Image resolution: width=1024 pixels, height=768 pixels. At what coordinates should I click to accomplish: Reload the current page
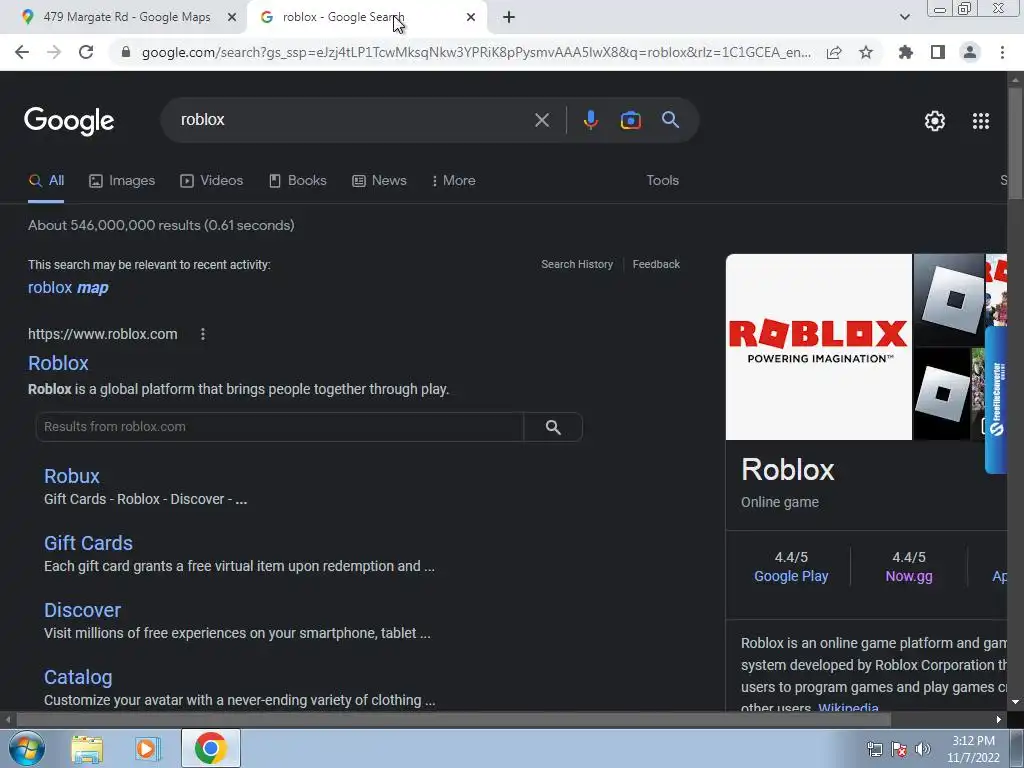click(86, 52)
